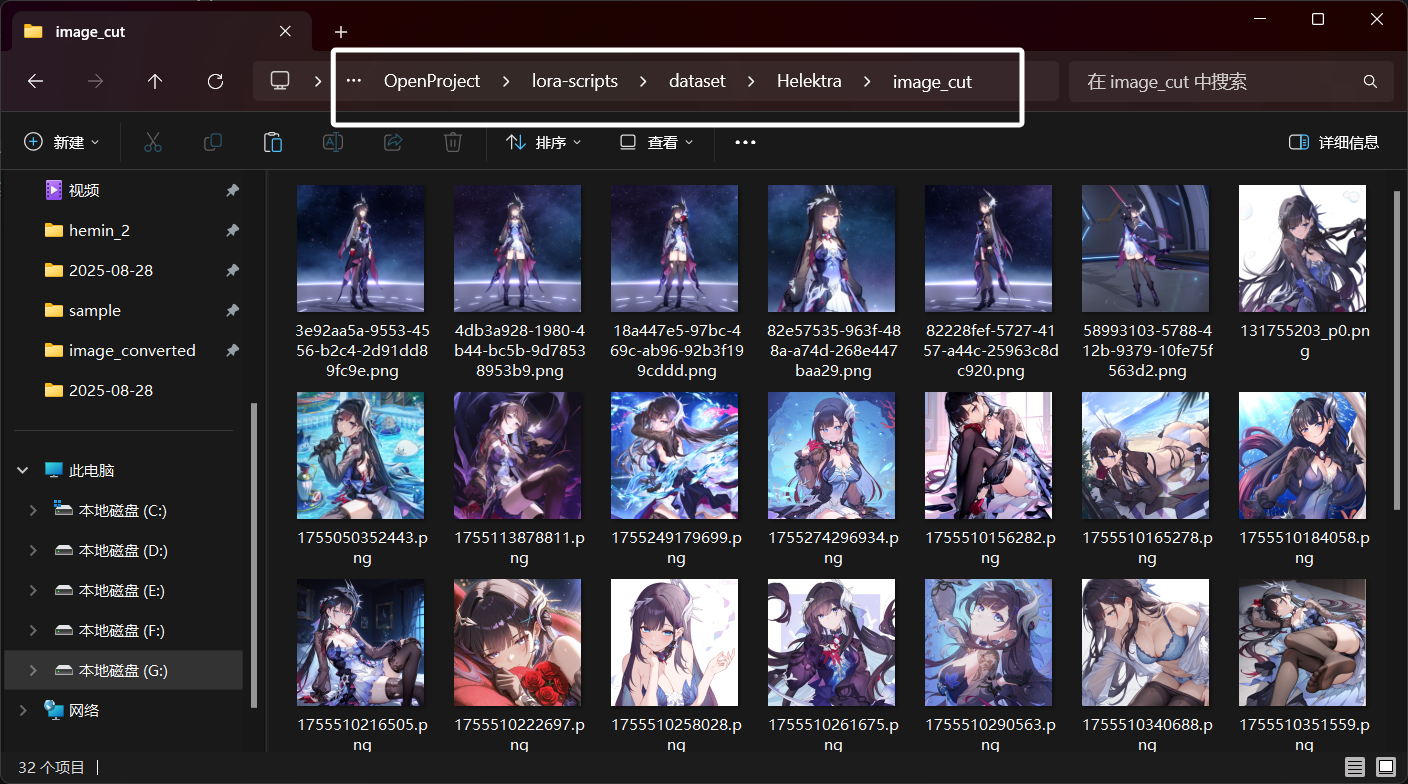Close the image_cut tab
This screenshot has height=784, width=1408.
coord(286,31)
